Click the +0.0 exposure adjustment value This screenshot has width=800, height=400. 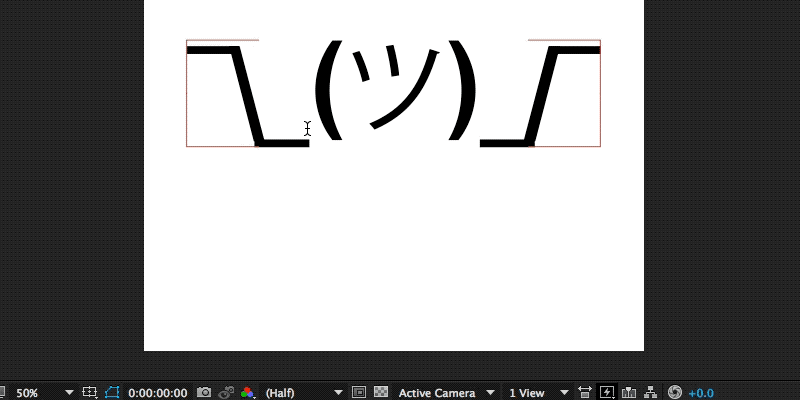point(701,393)
